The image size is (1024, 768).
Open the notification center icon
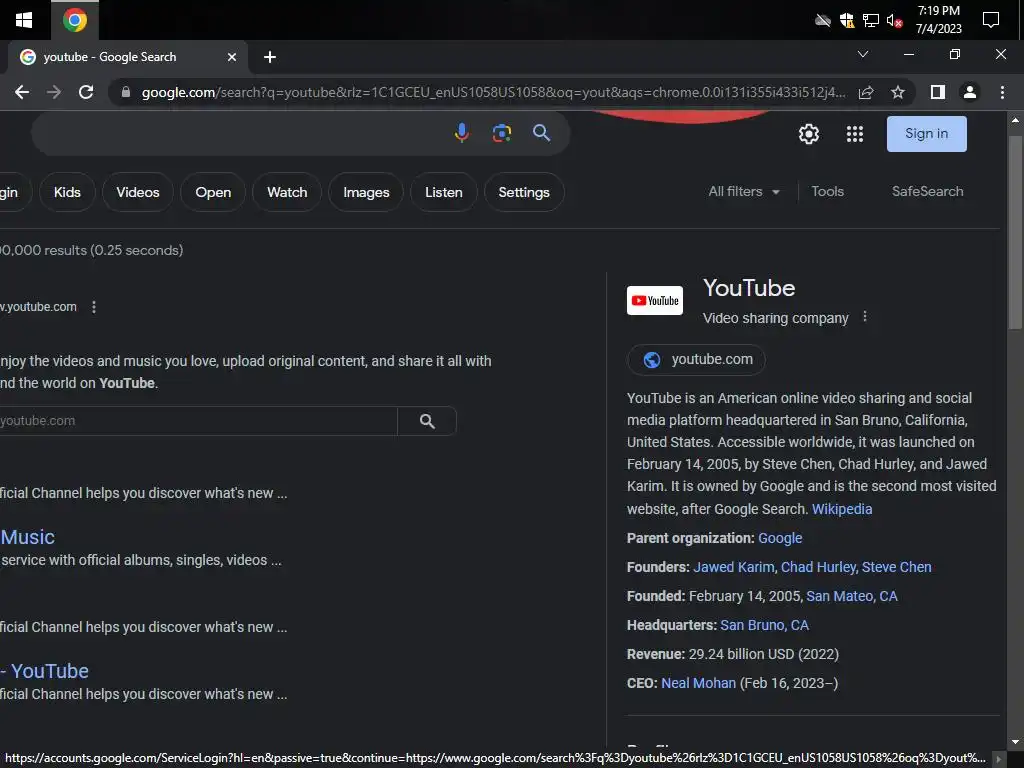coord(991,20)
